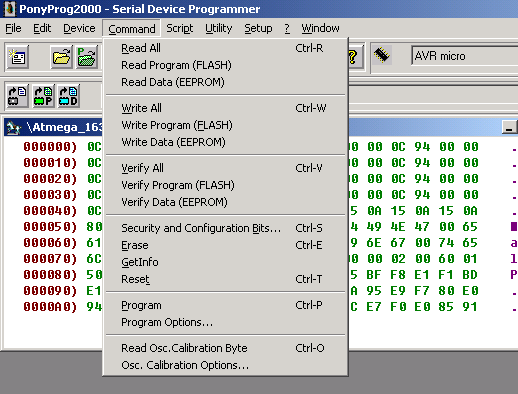Open the File menu
518x394 pixels.
pos(13,28)
